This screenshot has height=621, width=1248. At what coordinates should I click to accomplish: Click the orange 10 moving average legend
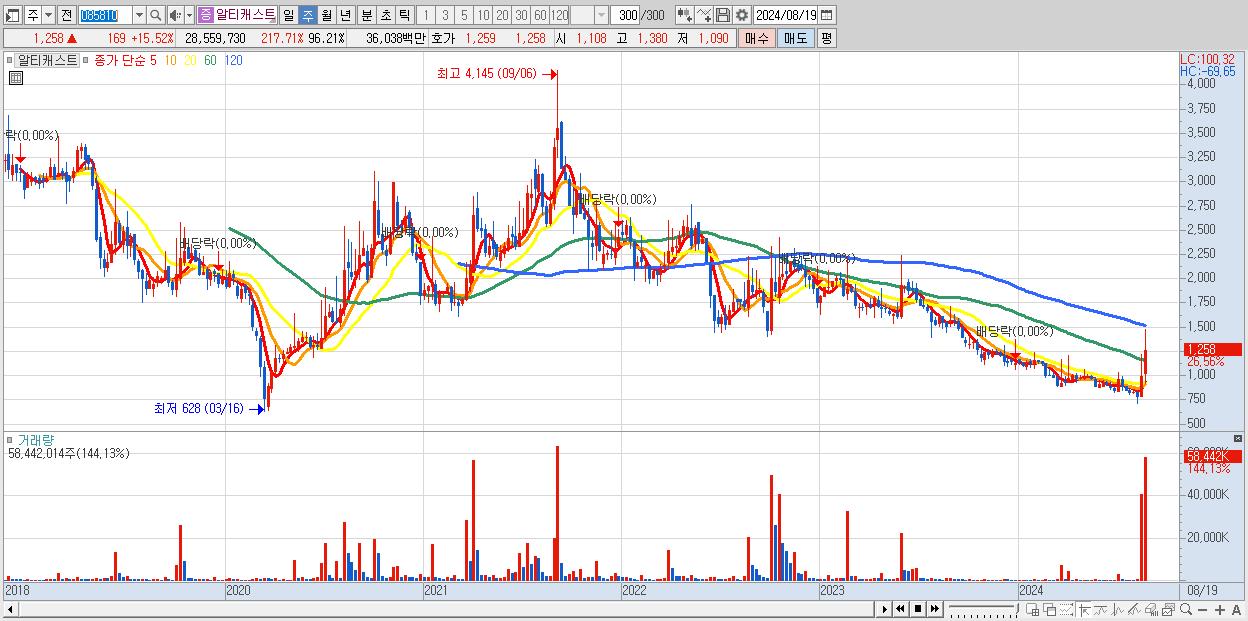click(171, 60)
